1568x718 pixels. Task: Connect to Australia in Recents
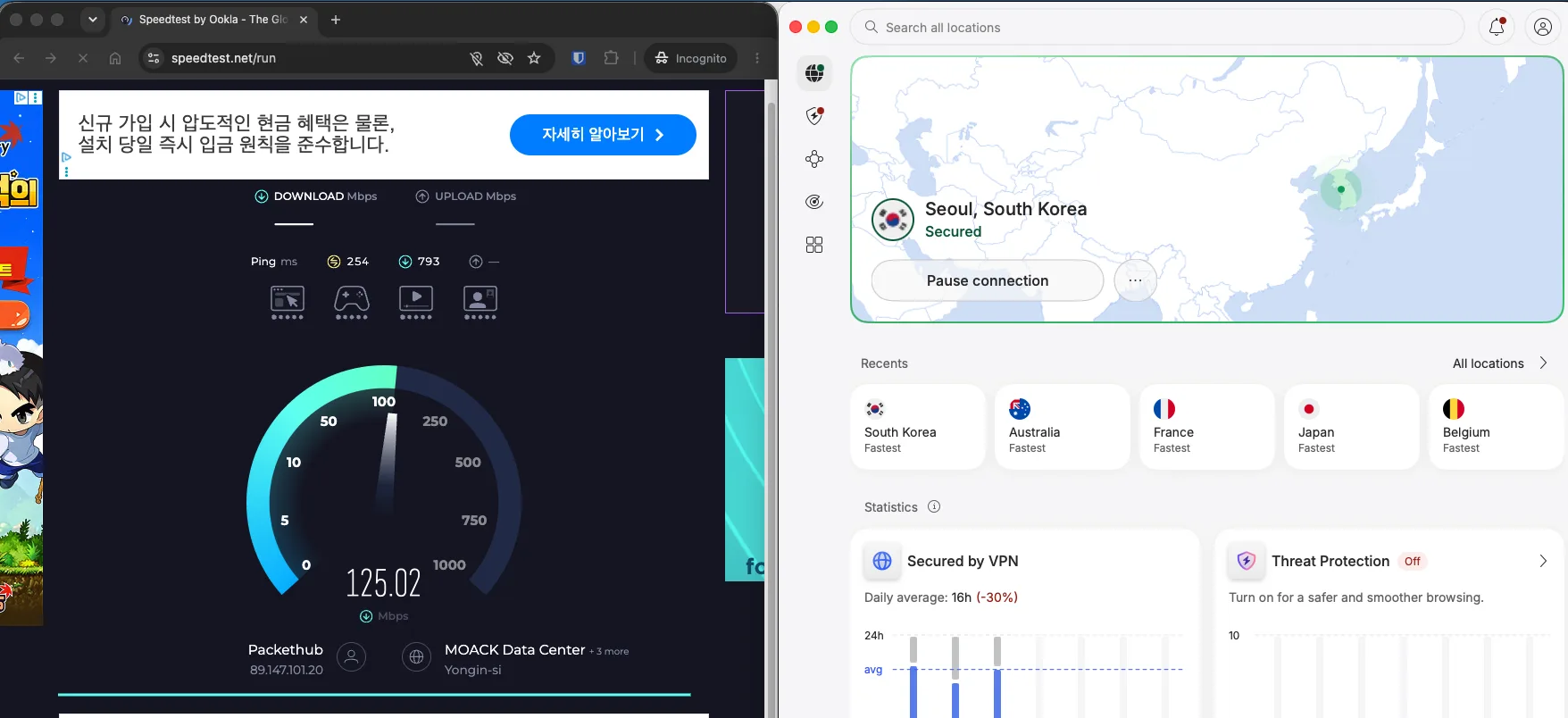[1063, 427]
